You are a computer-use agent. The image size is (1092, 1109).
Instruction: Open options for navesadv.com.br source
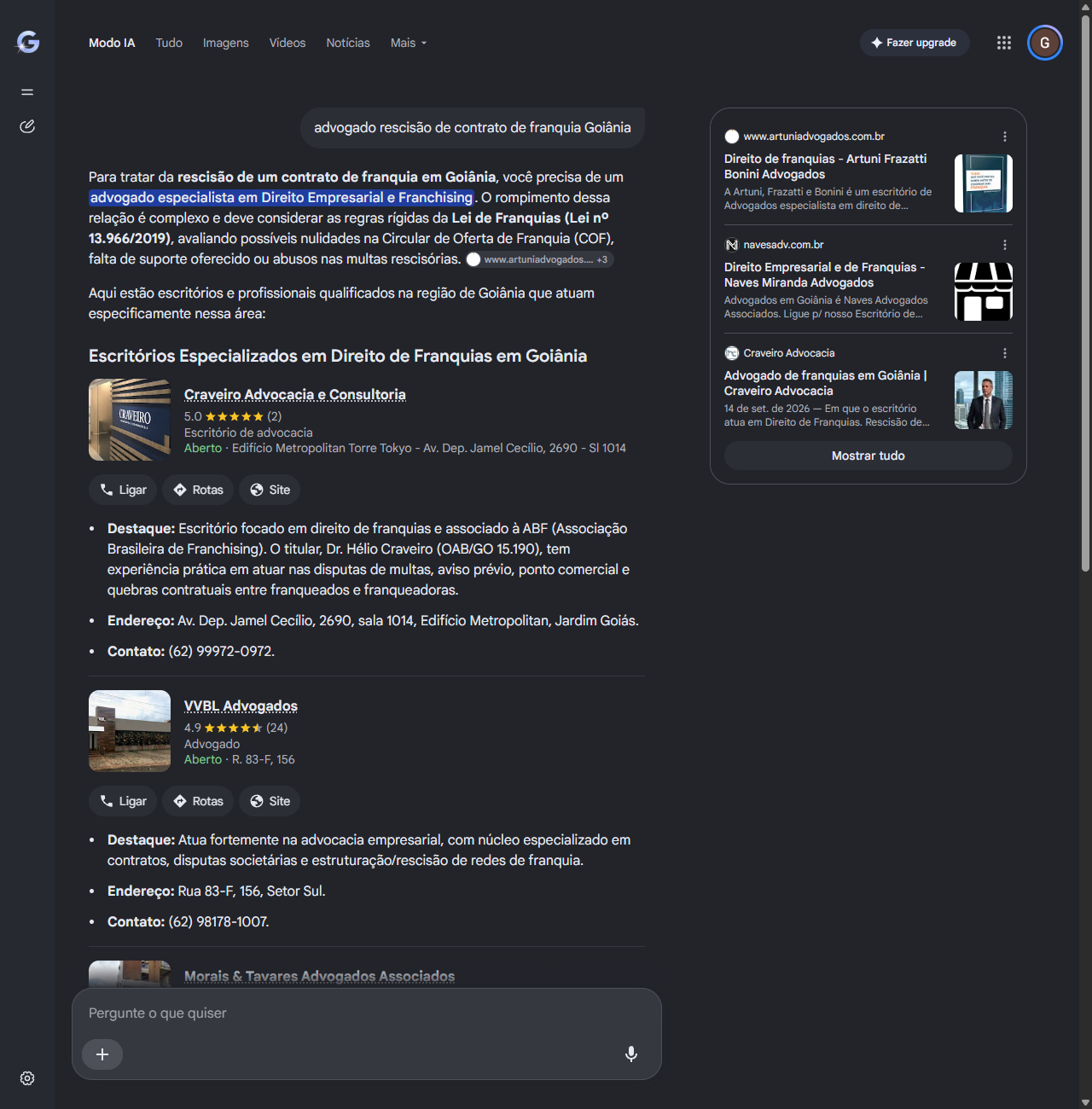pyautogui.click(x=1005, y=245)
